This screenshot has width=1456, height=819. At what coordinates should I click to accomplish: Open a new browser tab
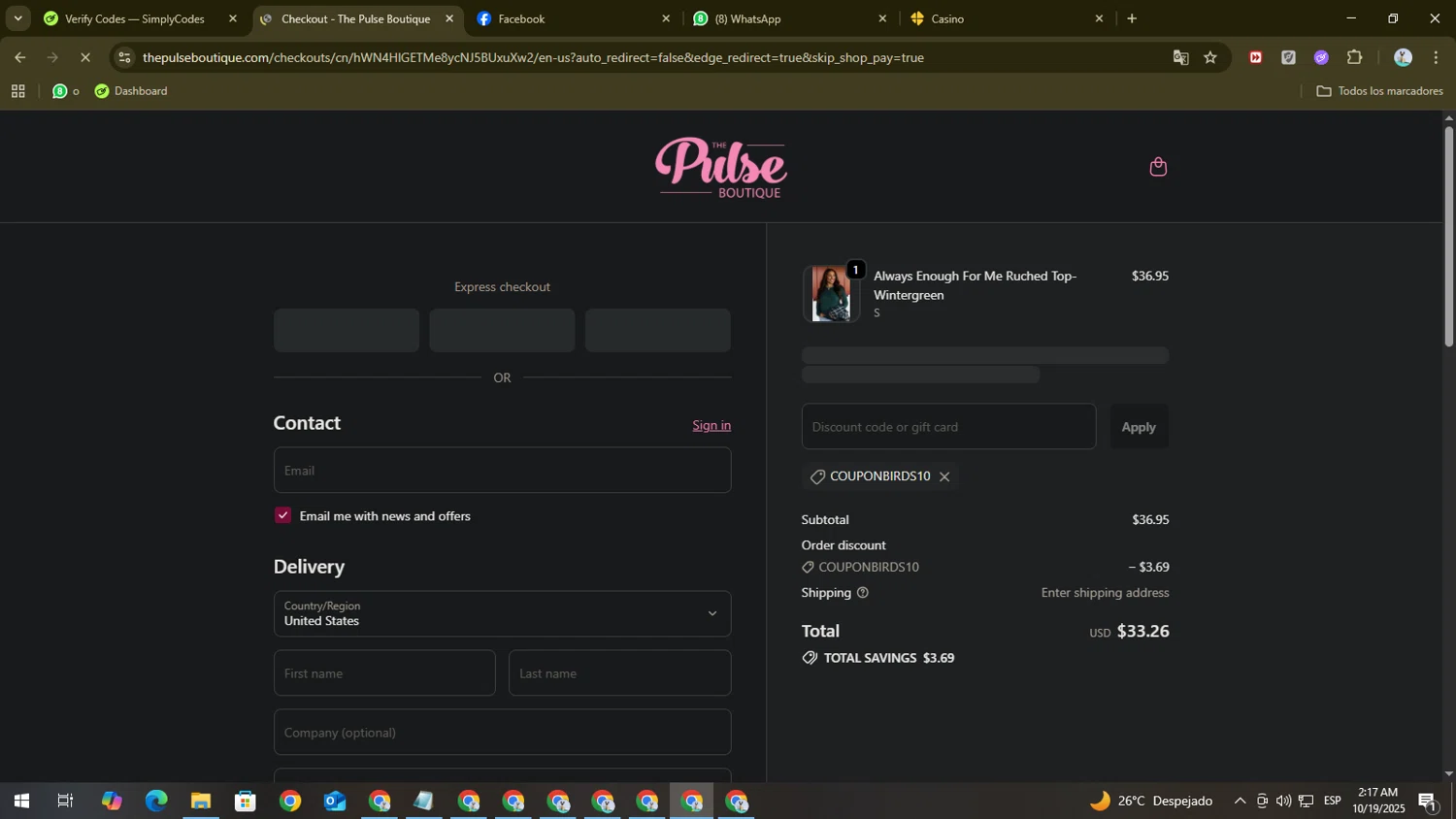pos(1132,18)
